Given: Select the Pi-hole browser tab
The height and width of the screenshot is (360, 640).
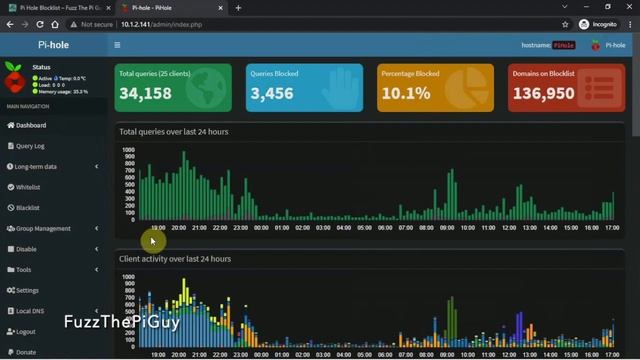Looking at the screenshot, I should point(171,8).
